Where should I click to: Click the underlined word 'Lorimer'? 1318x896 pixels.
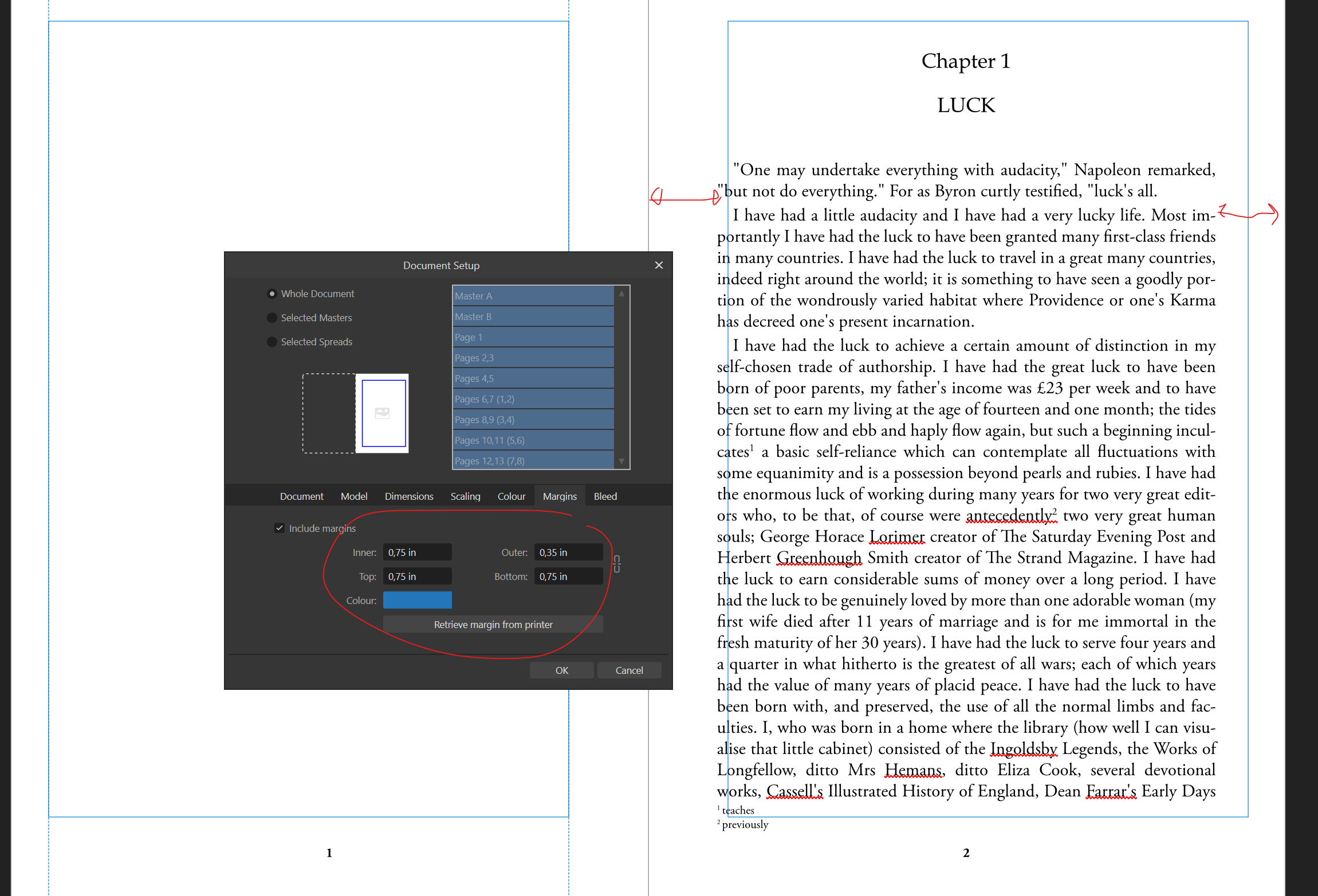coord(897,536)
